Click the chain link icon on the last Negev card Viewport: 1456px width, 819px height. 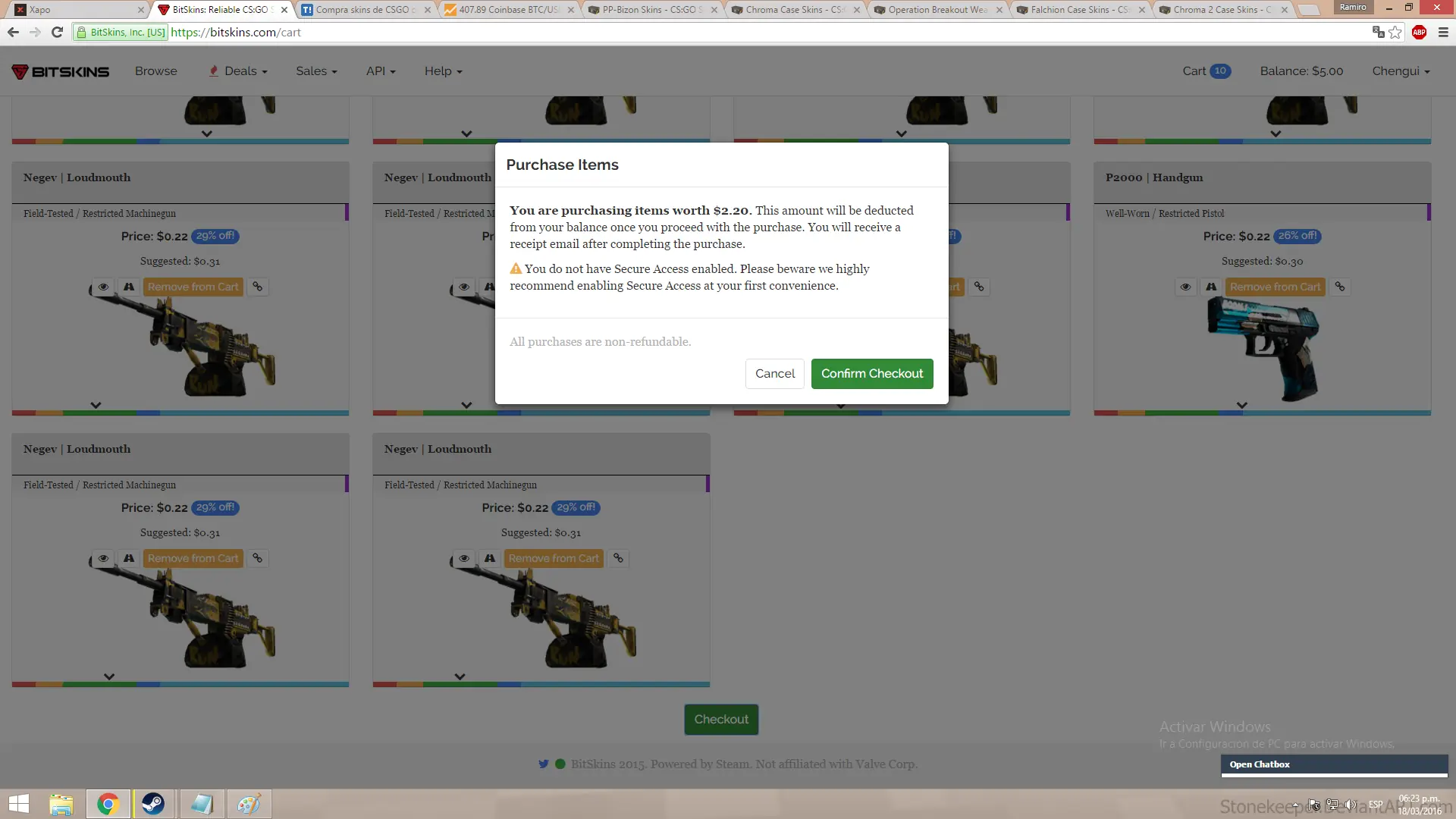(x=619, y=558)
